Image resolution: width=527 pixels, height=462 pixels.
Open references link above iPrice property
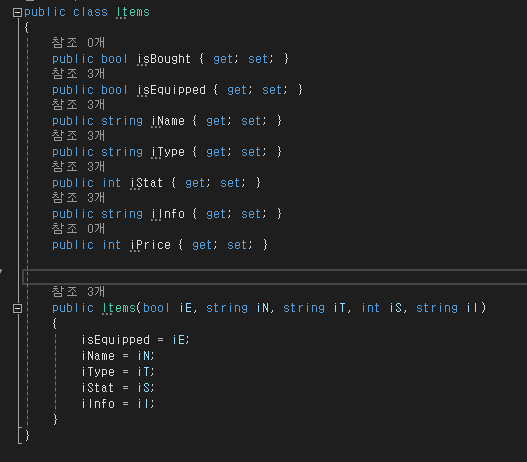(x=78, y=229)
